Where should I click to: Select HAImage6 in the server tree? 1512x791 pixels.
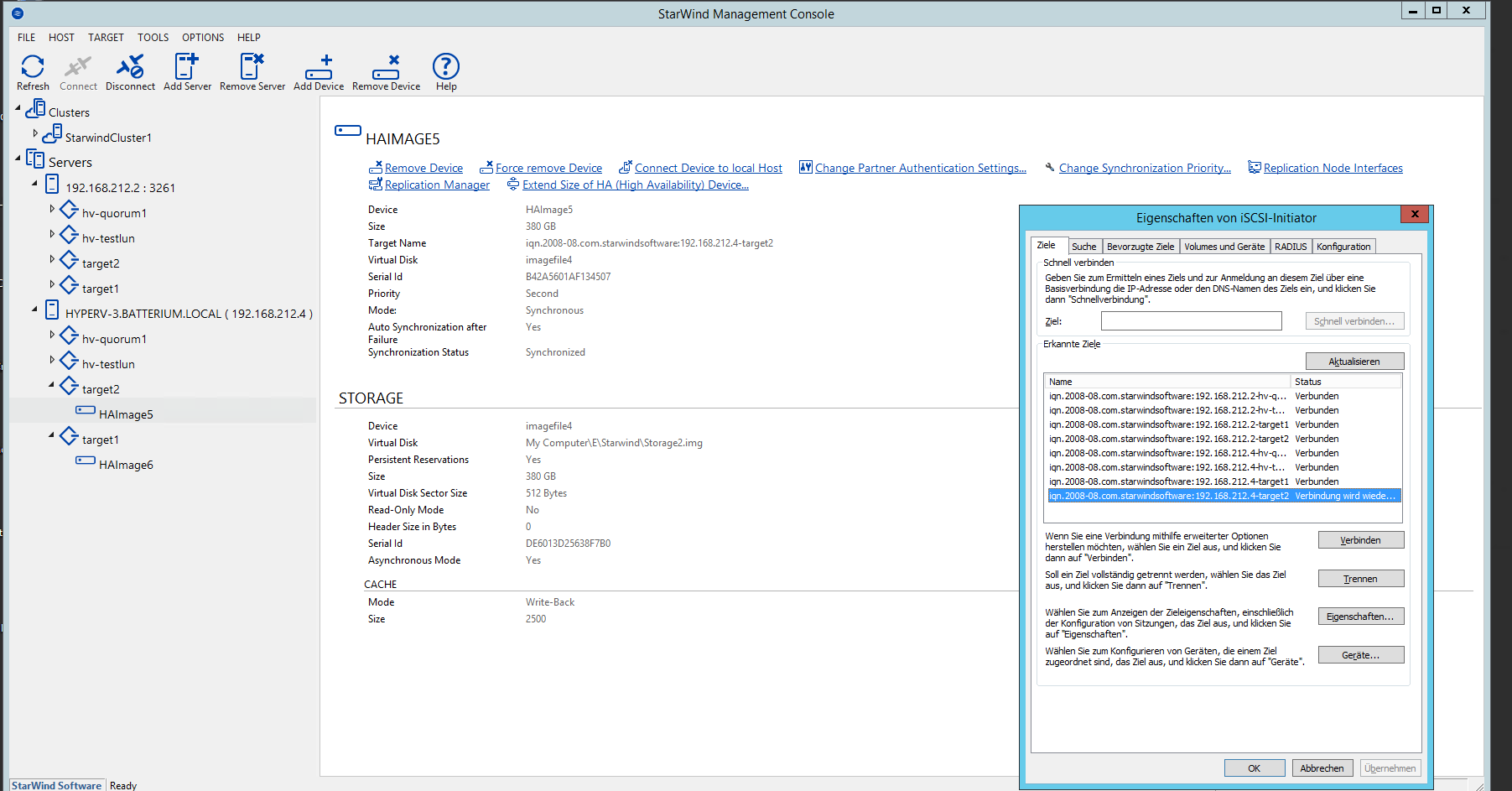[x=126, y=465]
